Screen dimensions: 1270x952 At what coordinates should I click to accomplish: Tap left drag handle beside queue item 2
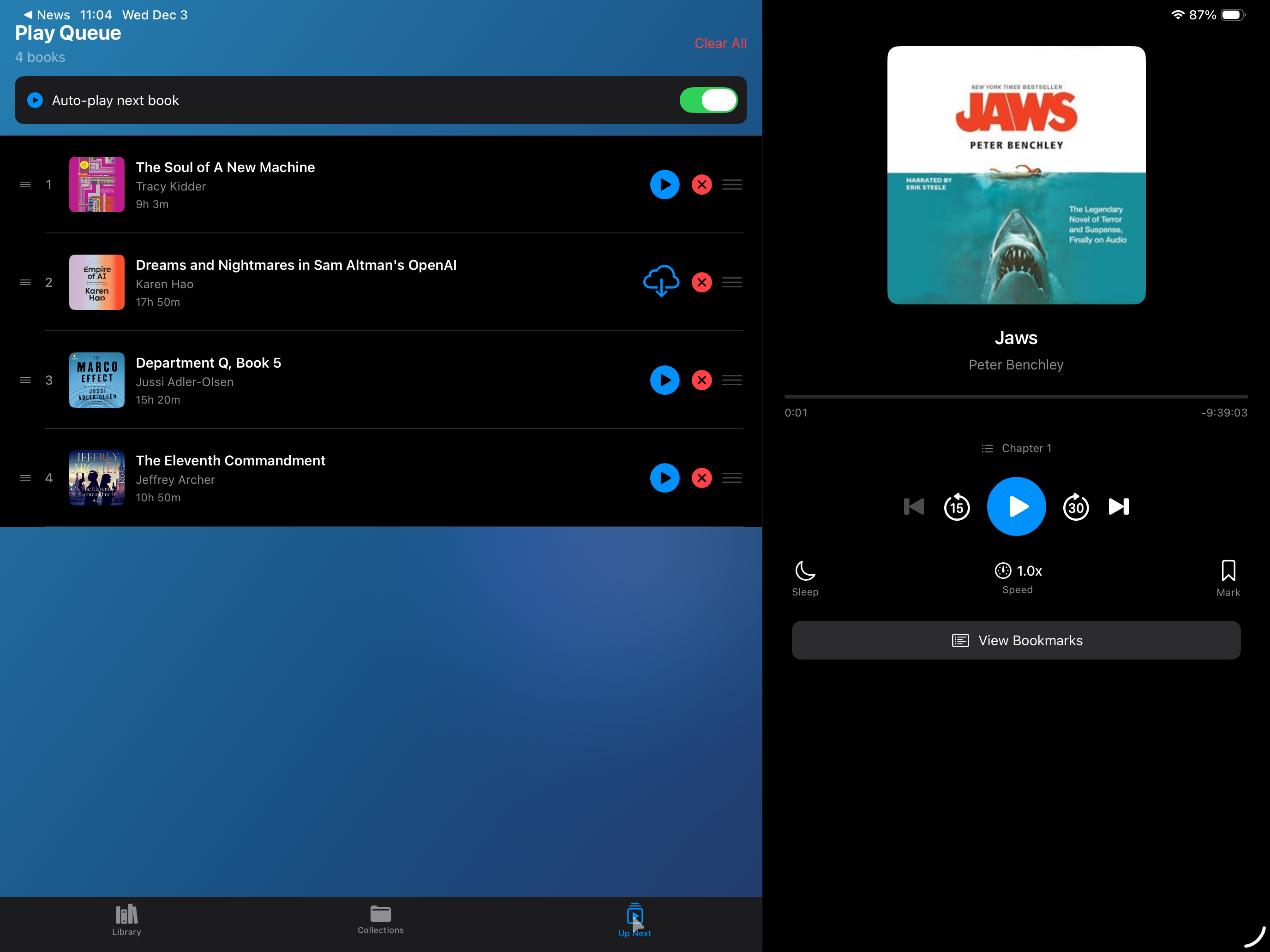coord(25,282)
